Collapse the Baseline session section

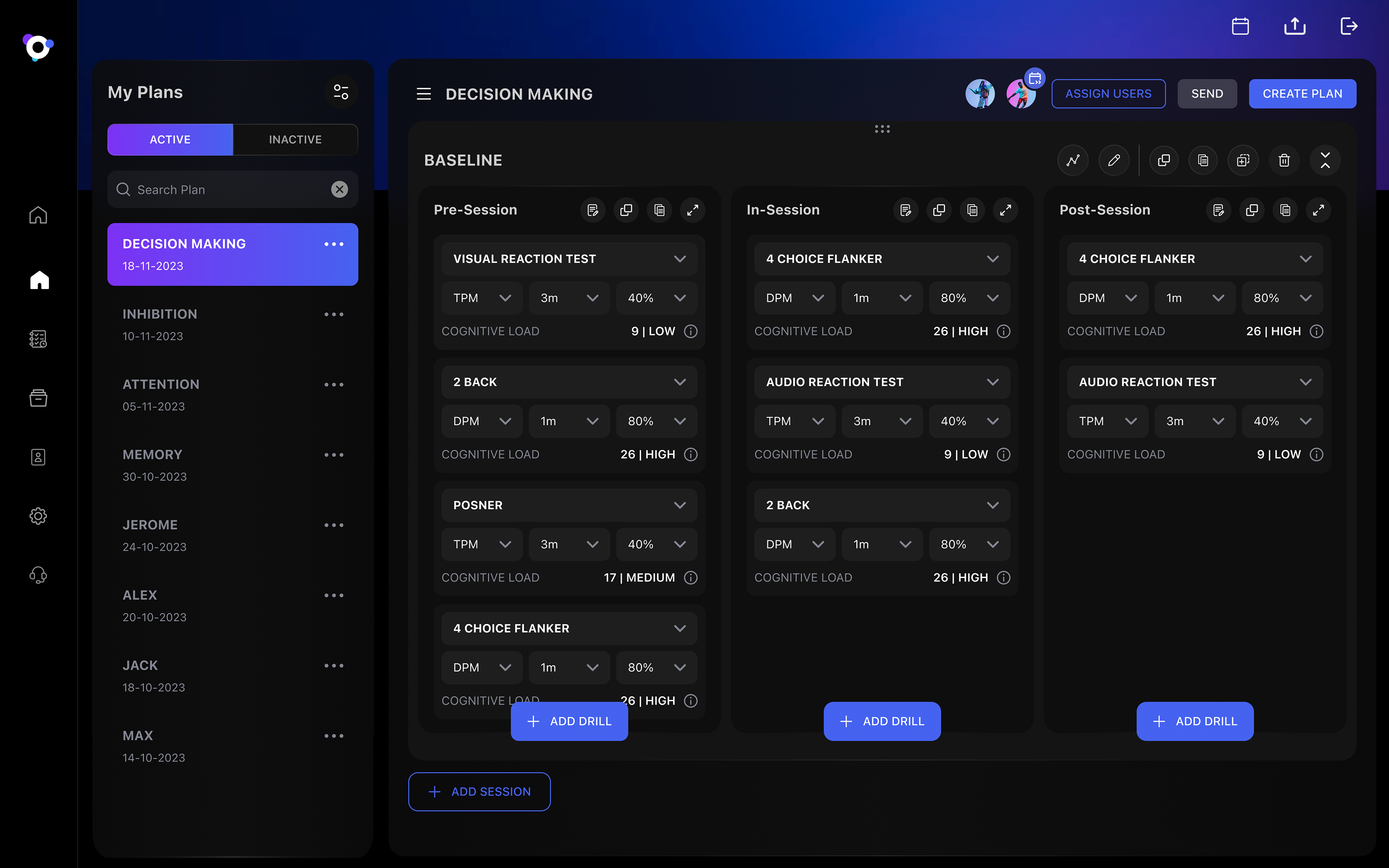click(1325, 160)
